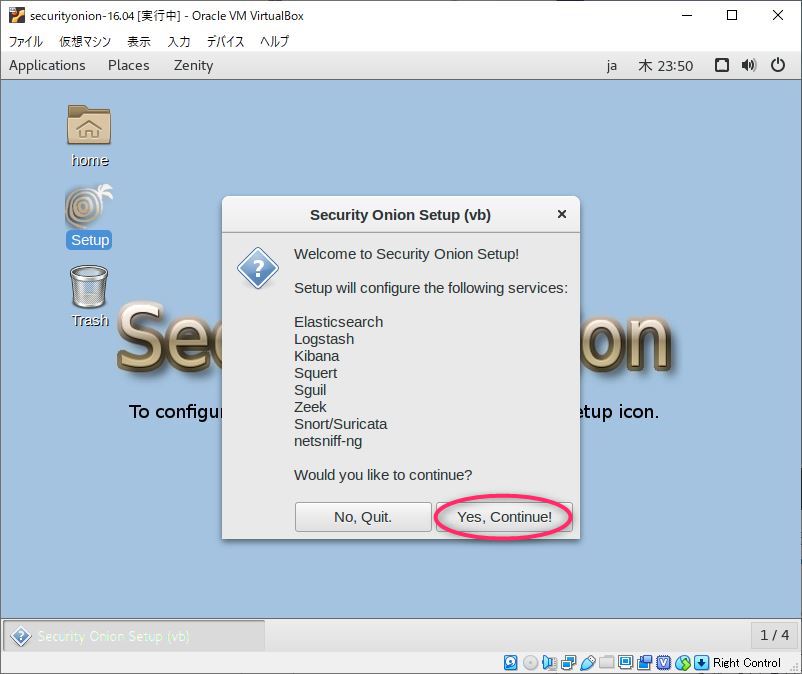This screenshot has width=802, height=674.
Task: Open the Places menu
Action: [129, 65]
